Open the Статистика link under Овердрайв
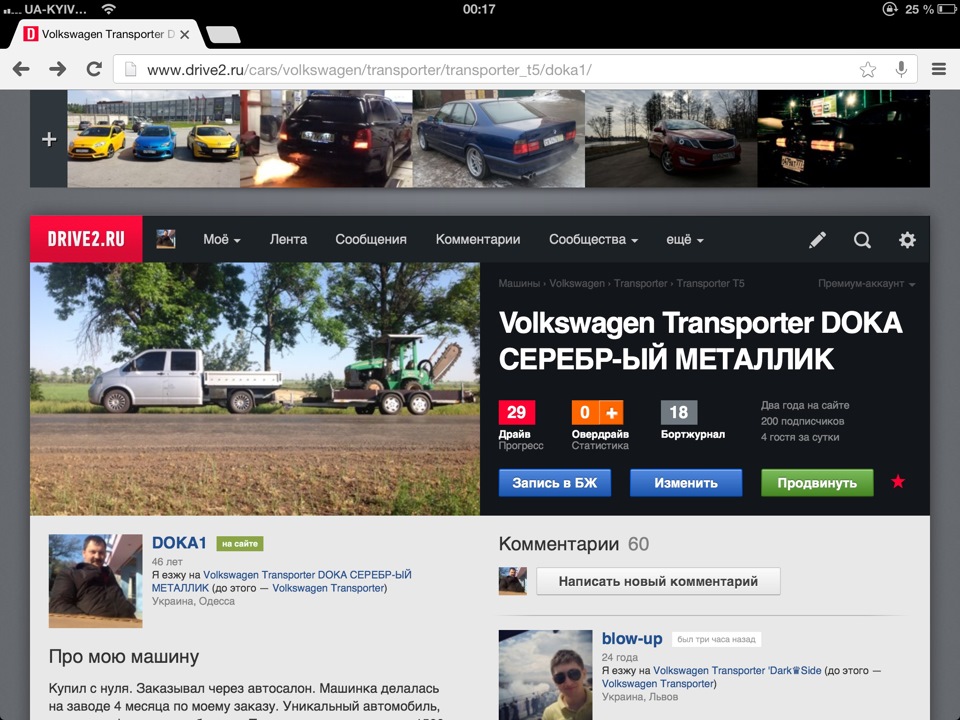This screenshot has height=720, width=960. (x=600, y=446)
